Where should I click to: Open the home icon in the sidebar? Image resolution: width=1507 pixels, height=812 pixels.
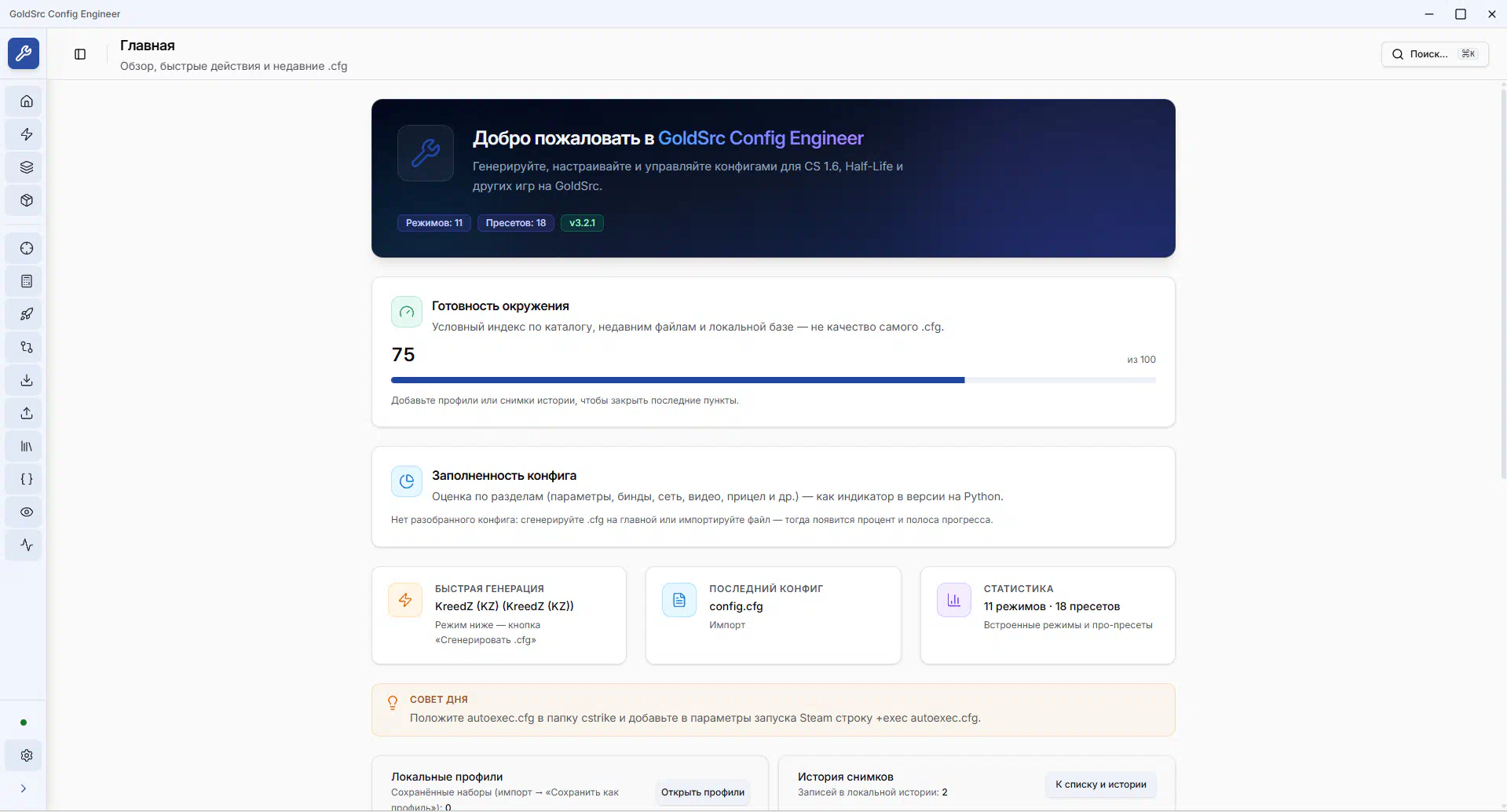click(x=27, y=101)
